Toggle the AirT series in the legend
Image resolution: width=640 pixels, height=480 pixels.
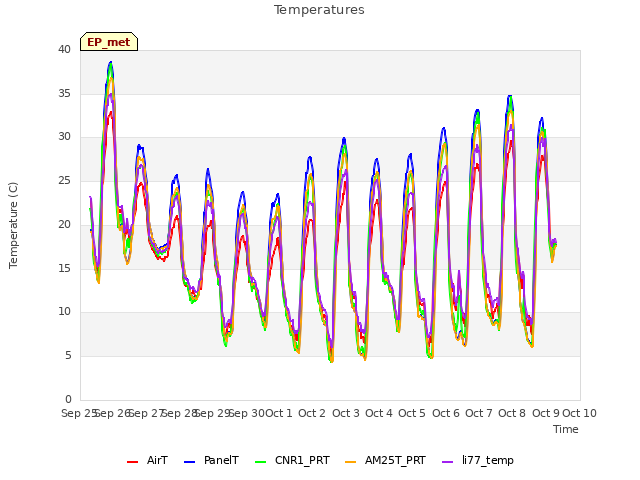pyautogui.click(x=147, y=460)
